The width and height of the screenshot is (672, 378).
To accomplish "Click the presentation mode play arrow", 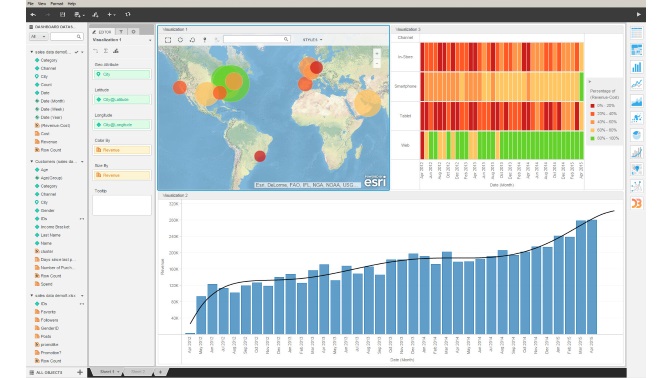I will (x=639, y=15).
